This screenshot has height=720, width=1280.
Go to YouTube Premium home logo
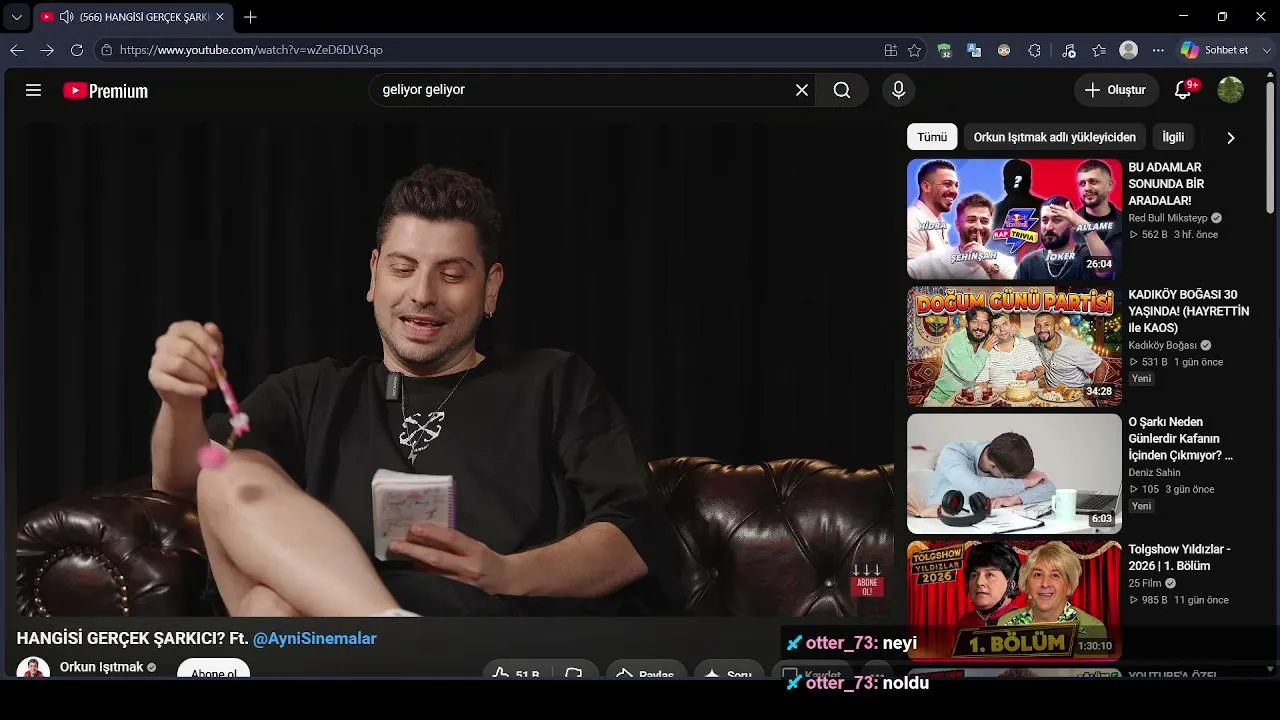tap(105, 91)
